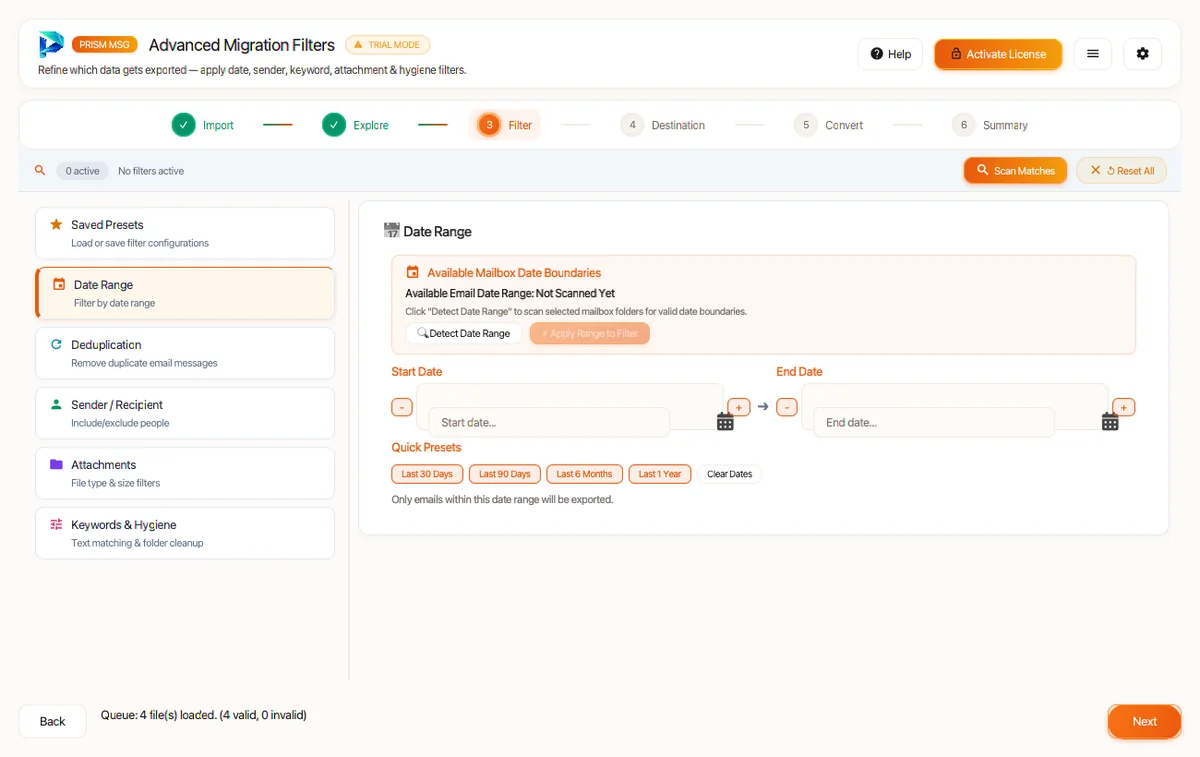This screenshot has height=757, width=1200.
Task: Click the Back button
Action: (x=52, y=721)
